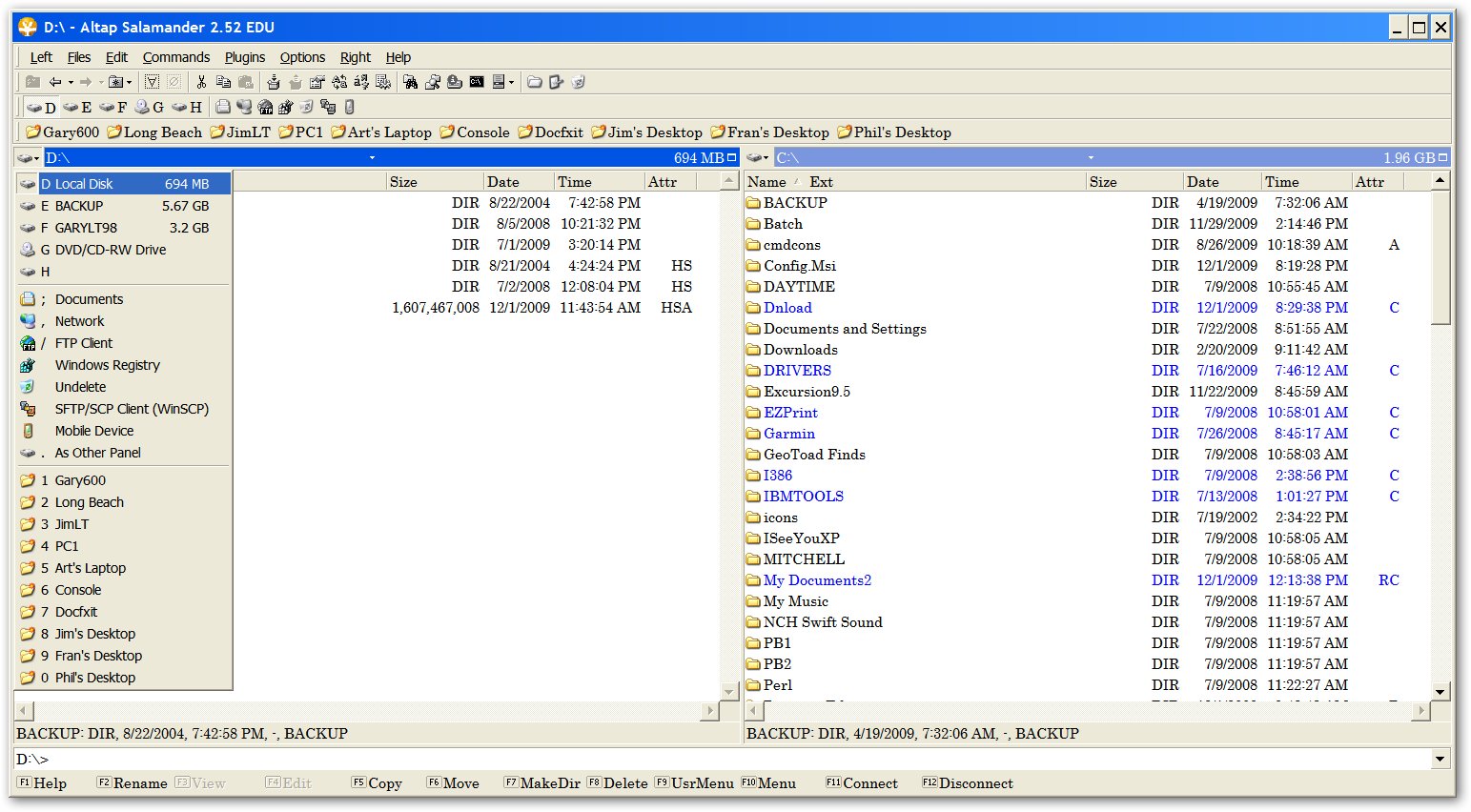
Task: Click the F7 MakeDir button
Action: point(541,783)
